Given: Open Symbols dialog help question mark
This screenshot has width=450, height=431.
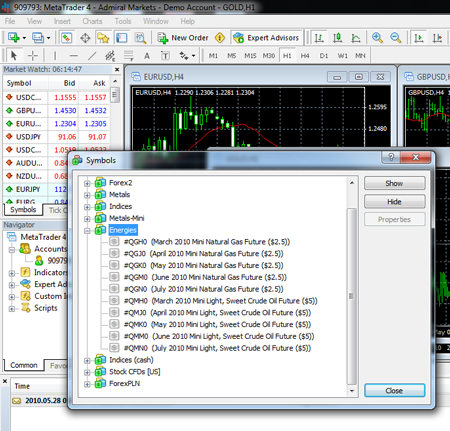Looking at the screenshot, I should tap(391, 157).
